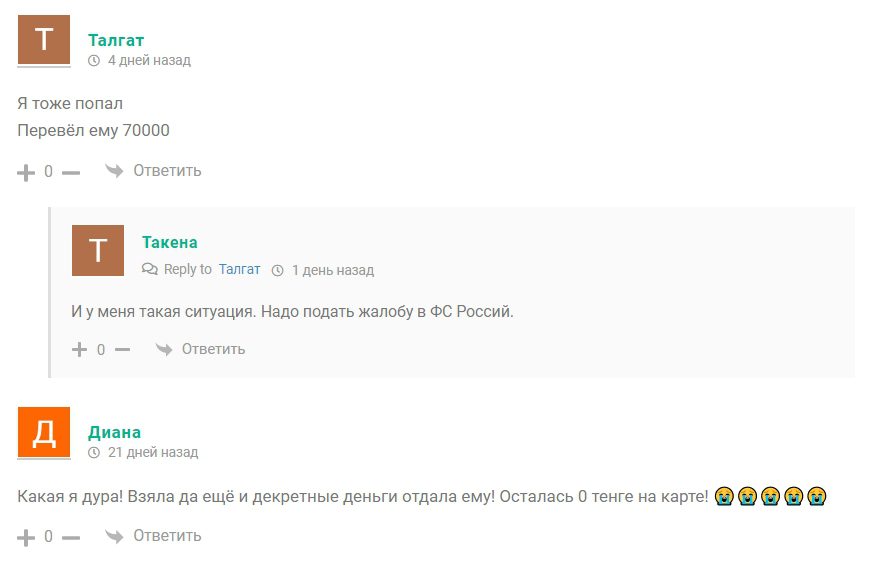Downvote Талгат's comment with minus icon
869x566 pixels.
(x=71, y=173)
